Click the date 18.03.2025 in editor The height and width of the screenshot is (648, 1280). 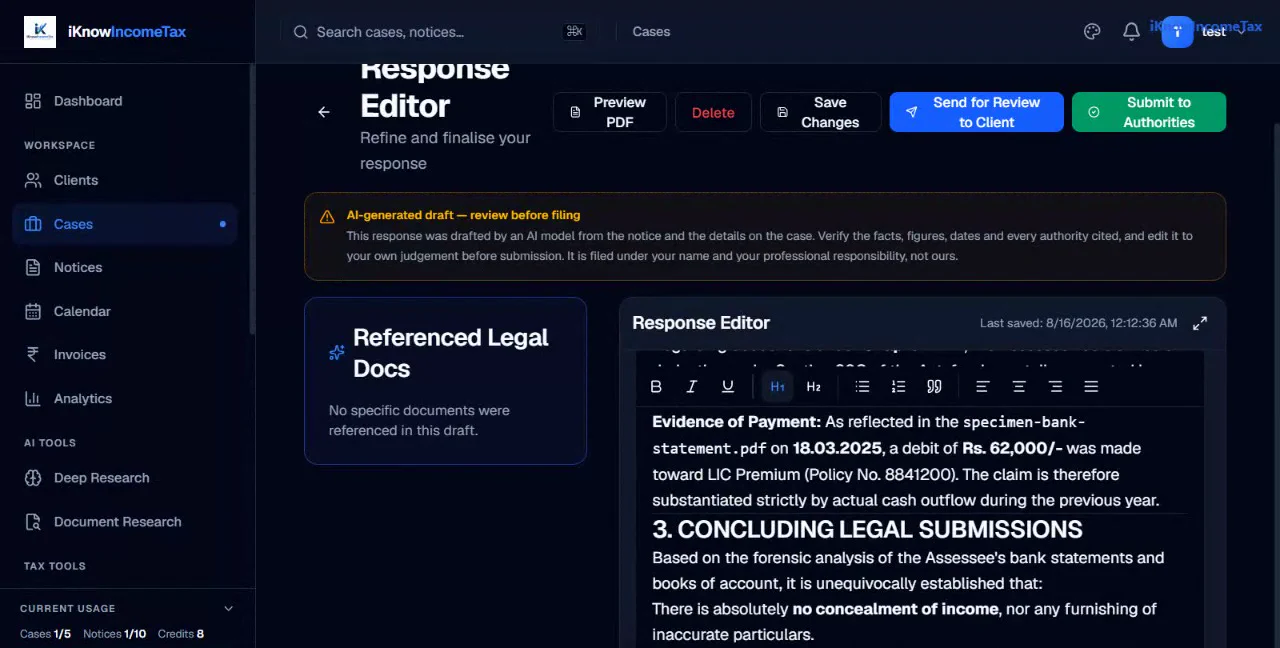[x=838, y=448]
